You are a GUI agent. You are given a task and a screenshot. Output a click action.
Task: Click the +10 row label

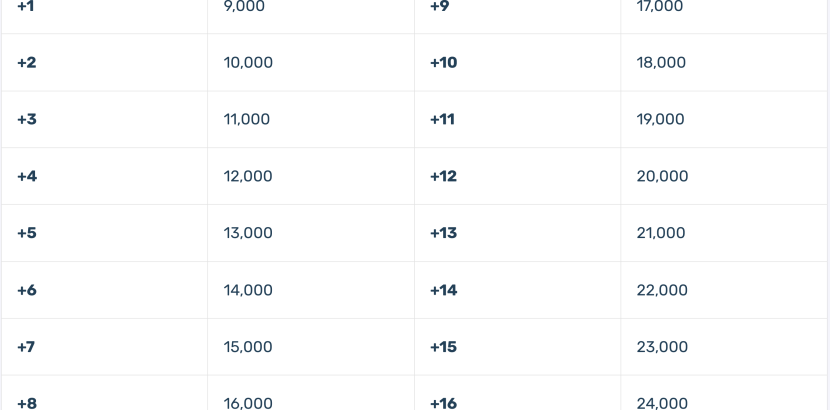point(444,62)
